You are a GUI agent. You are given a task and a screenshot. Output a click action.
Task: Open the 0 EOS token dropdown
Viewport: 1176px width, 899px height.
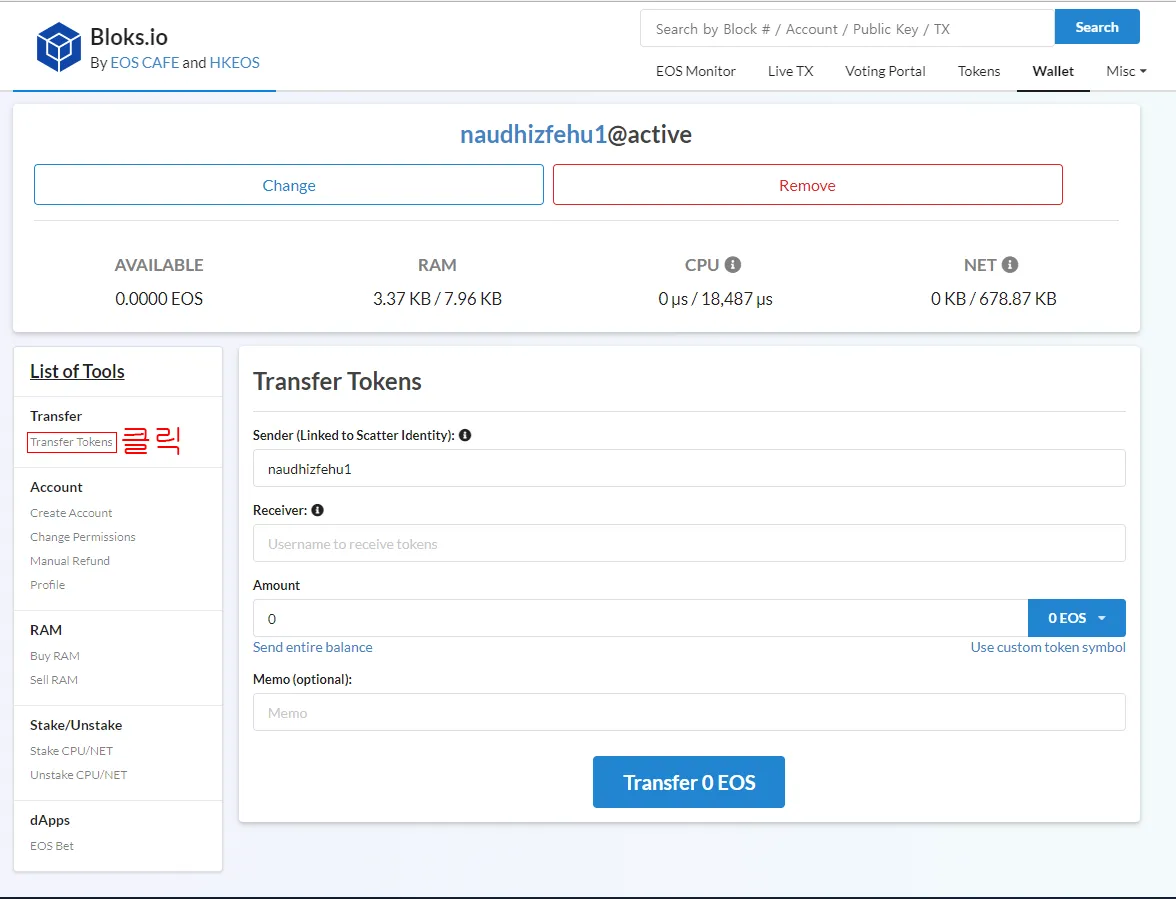[x=1076, y=618]
